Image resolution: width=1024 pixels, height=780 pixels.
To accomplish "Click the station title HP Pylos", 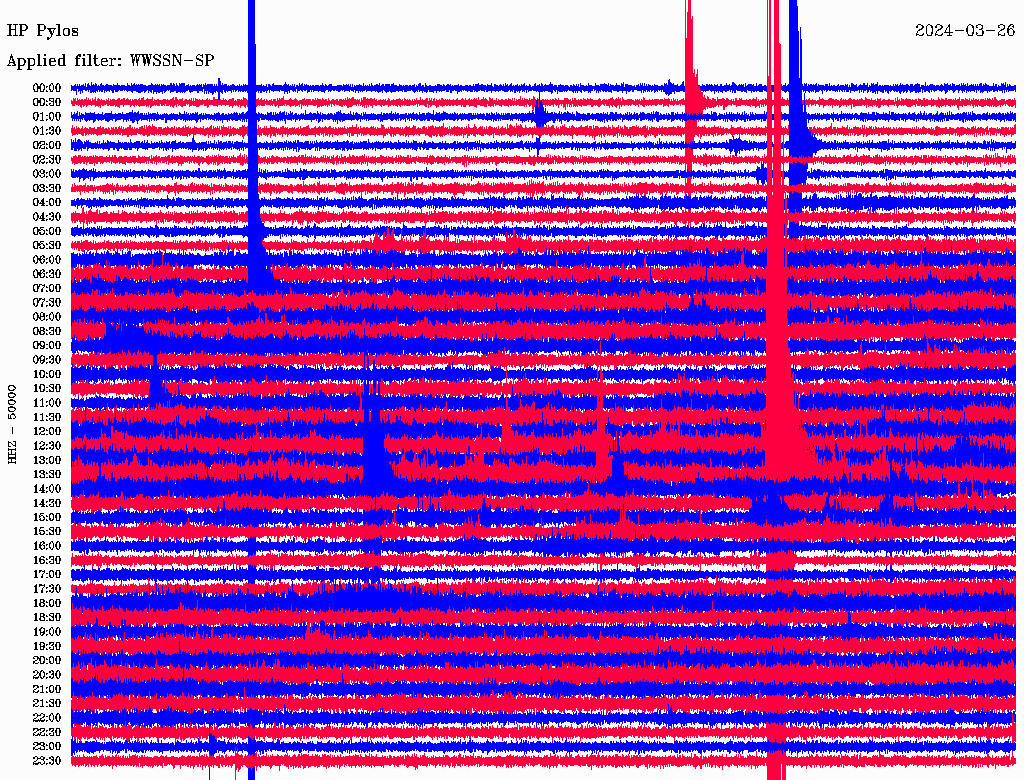I will tap(42, 31).
